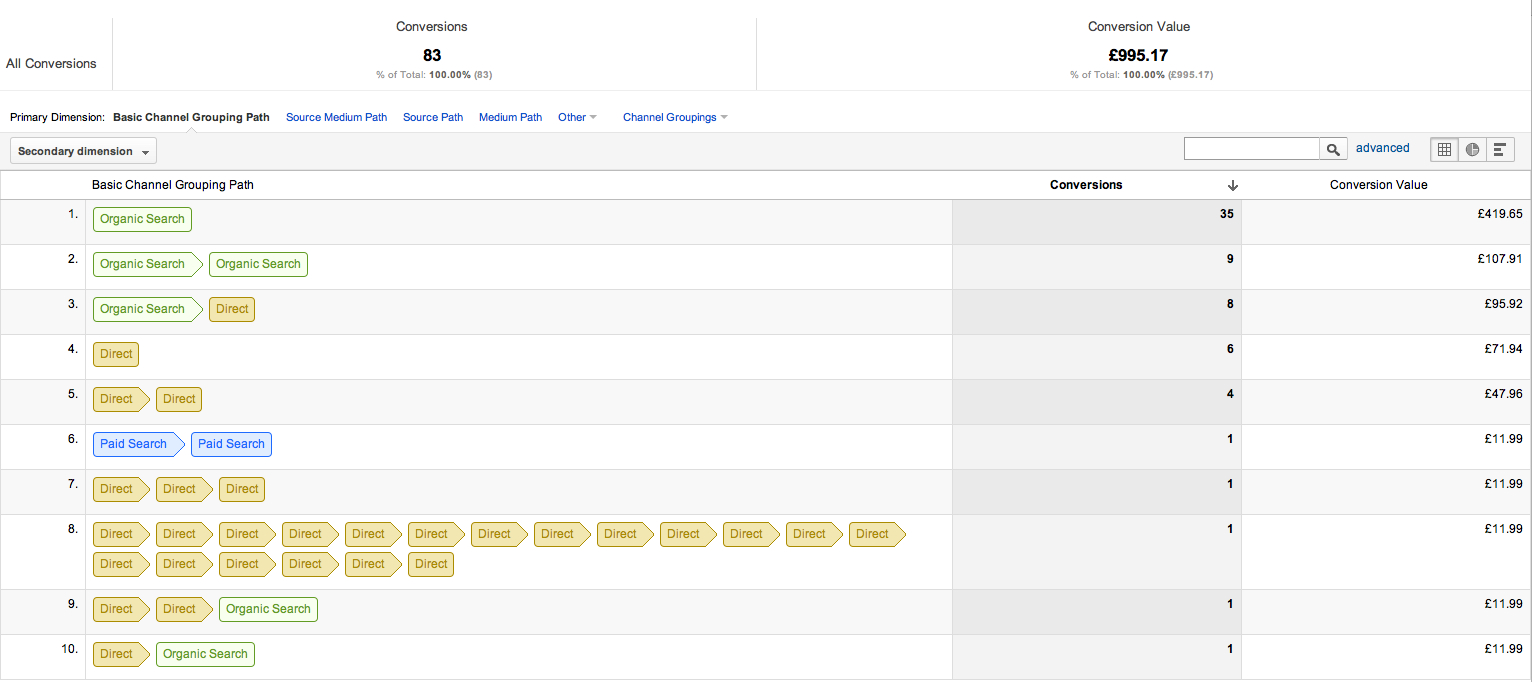This screenshot has width=1532, height=682.
Task: Select Medium Path dimension
Action: point(510,117)
